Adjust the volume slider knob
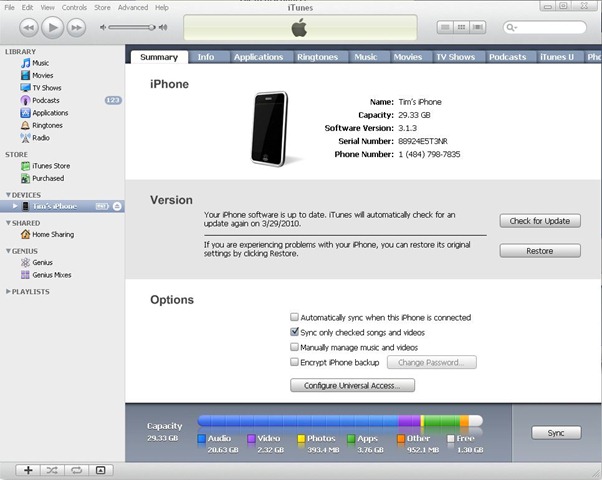Image resolution: width=602 pixels, height=480 pixels. (152, 27)
